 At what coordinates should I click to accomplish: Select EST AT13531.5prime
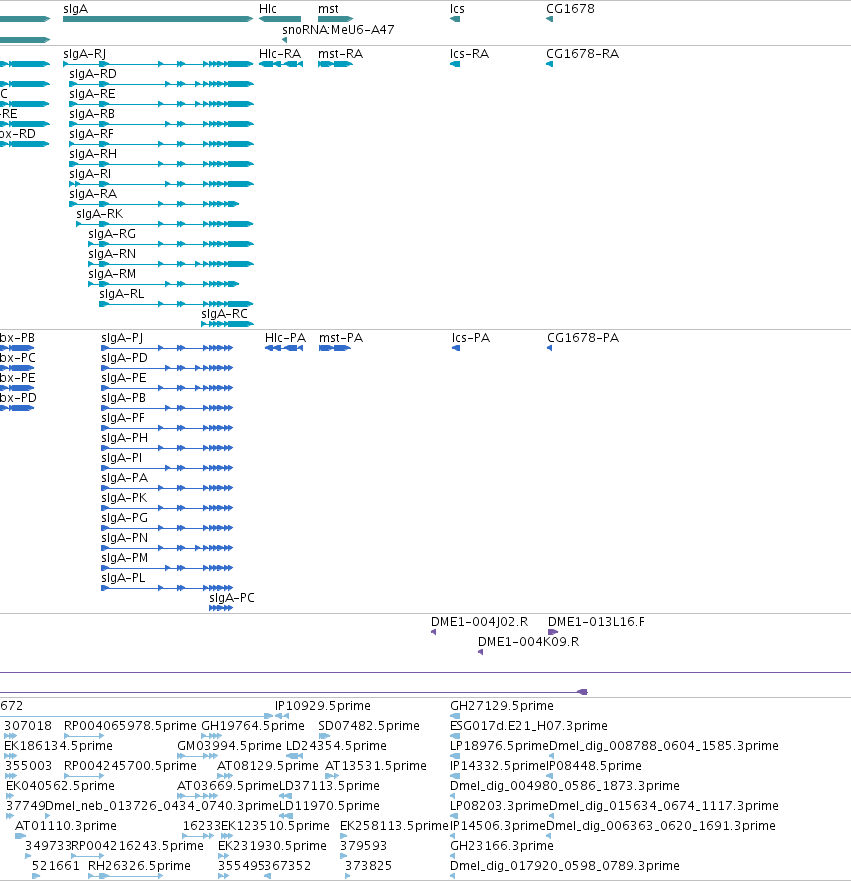click(x=332, y=776)
